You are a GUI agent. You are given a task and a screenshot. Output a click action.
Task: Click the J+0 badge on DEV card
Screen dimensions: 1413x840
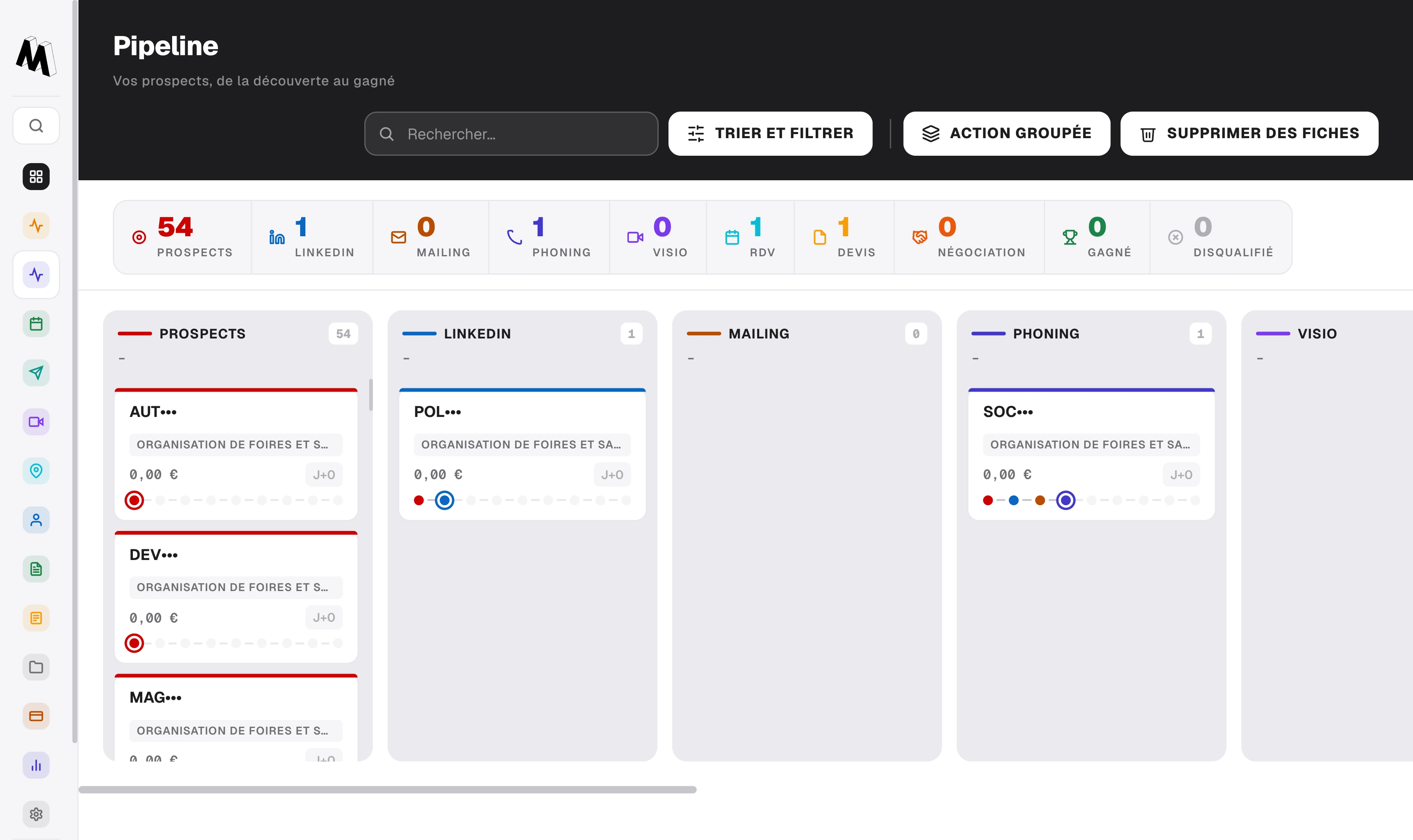tap(324, 618)
